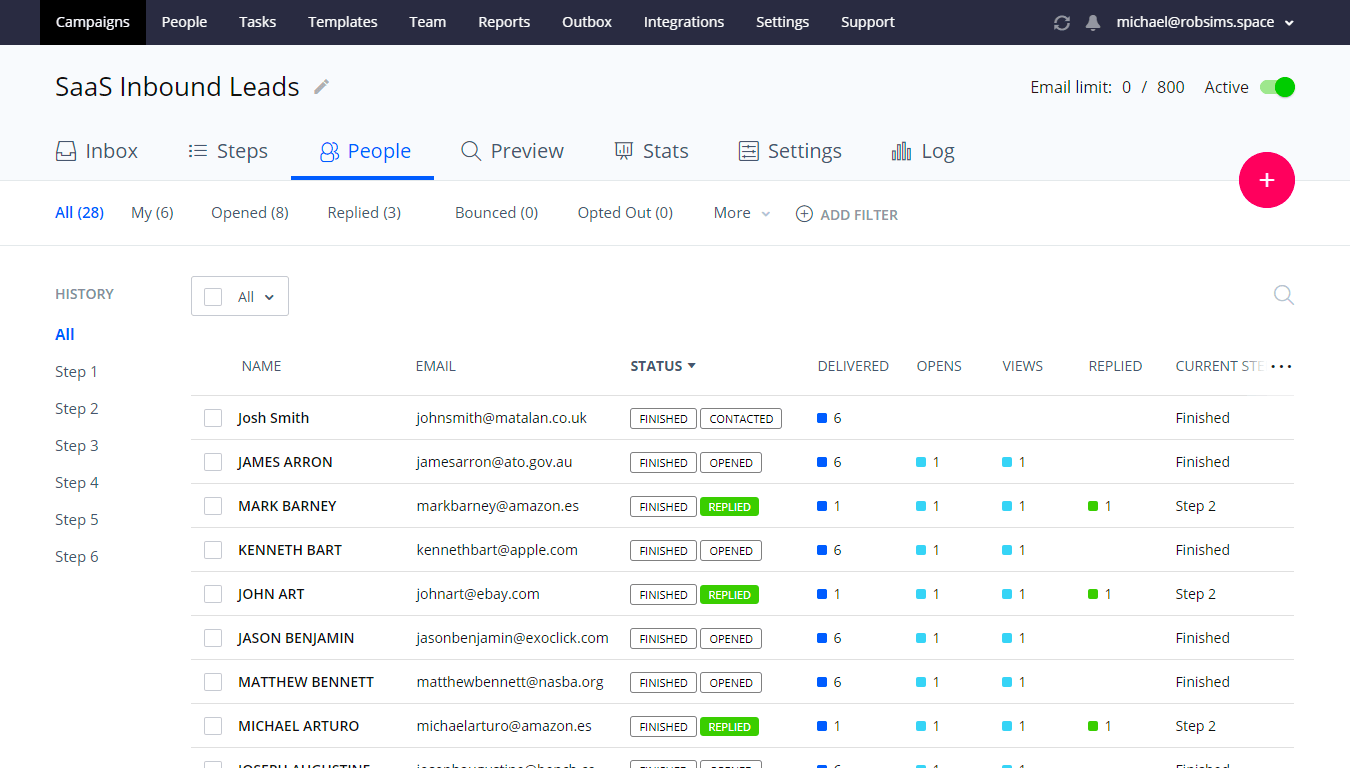Image resolution: width=1350 pixels, height=768 pixels.
Task: Click the search magnifier above the people table
Action: [x=1283, y=295]
